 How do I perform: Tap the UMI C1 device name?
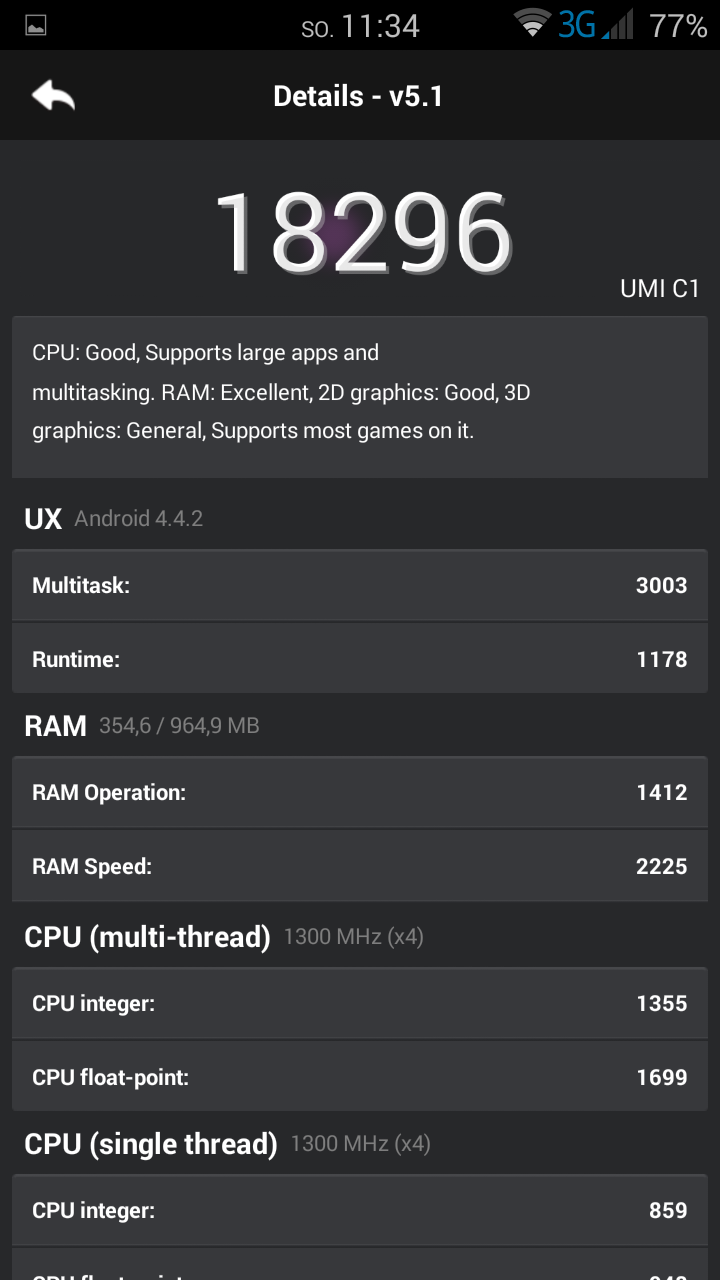[660, 289]
